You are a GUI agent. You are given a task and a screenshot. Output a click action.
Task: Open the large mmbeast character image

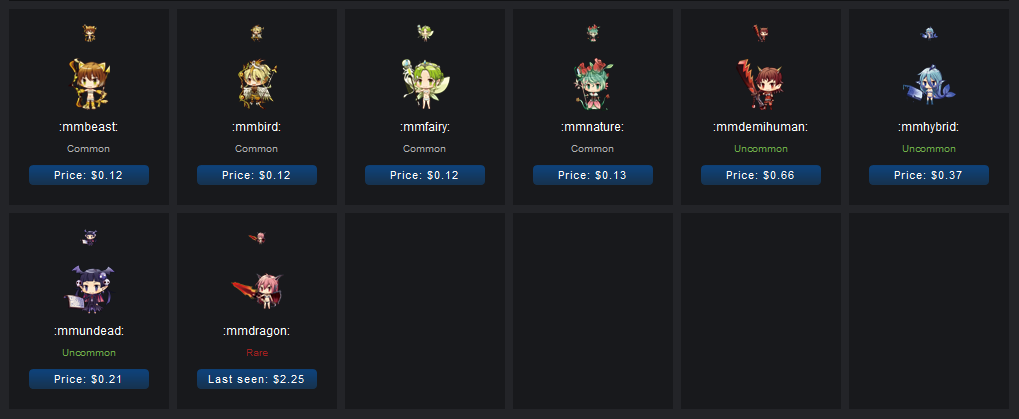[x=89, y=84]
